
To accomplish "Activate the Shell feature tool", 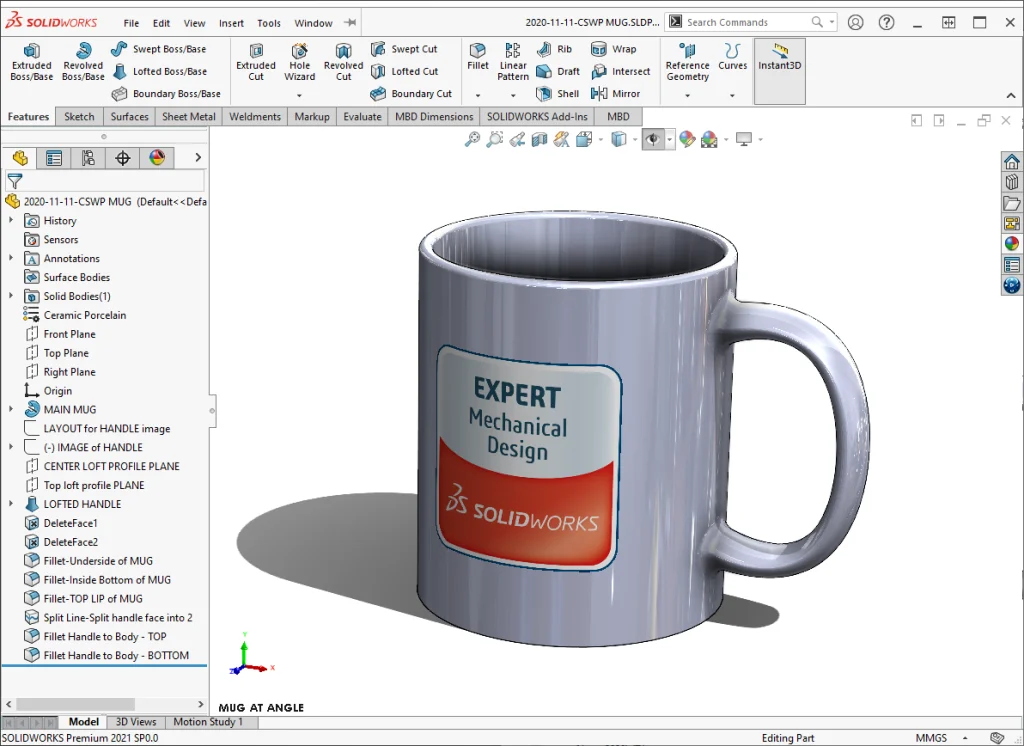I will coord(558,94).
